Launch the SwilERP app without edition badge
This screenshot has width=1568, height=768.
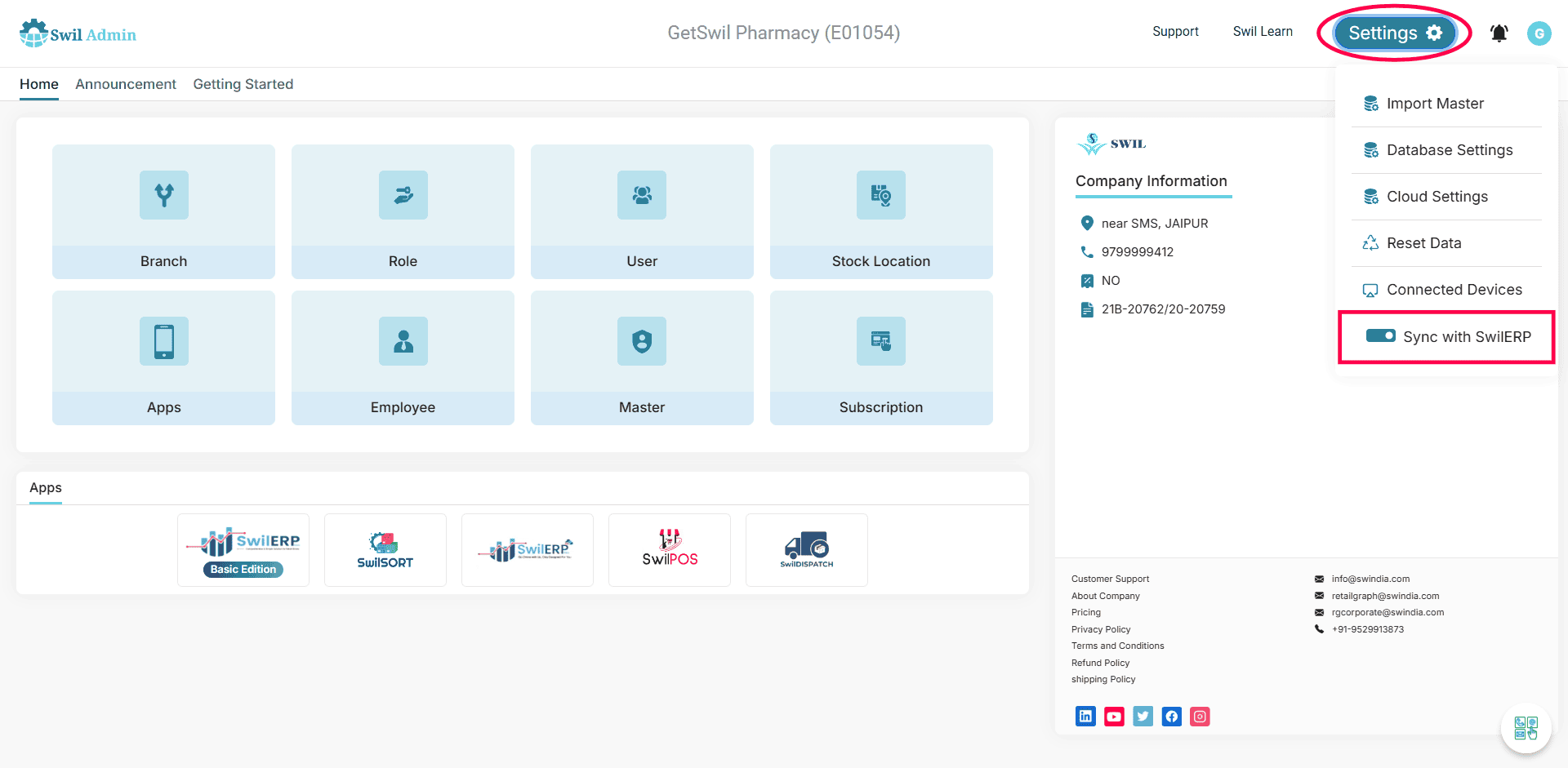(528, 550)
